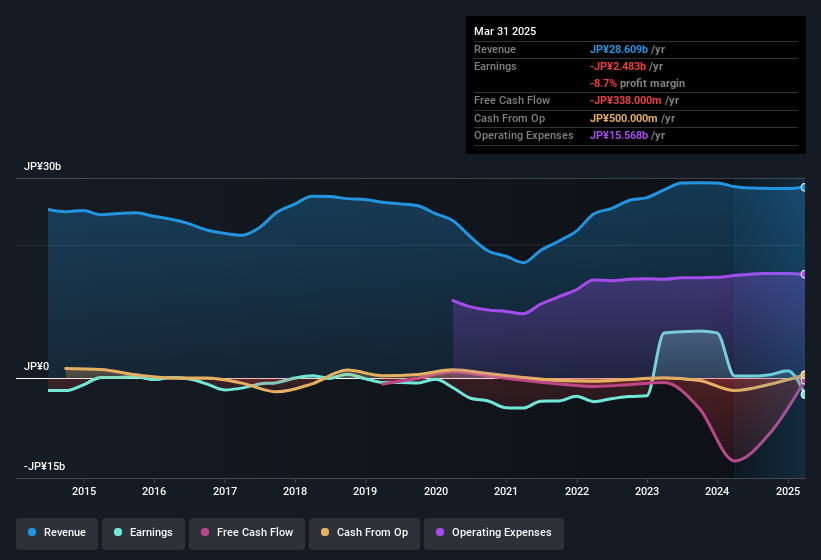Click the JP¥500.000m cash from op value
The image size is (821, 560).
click(x=624, y=118)
